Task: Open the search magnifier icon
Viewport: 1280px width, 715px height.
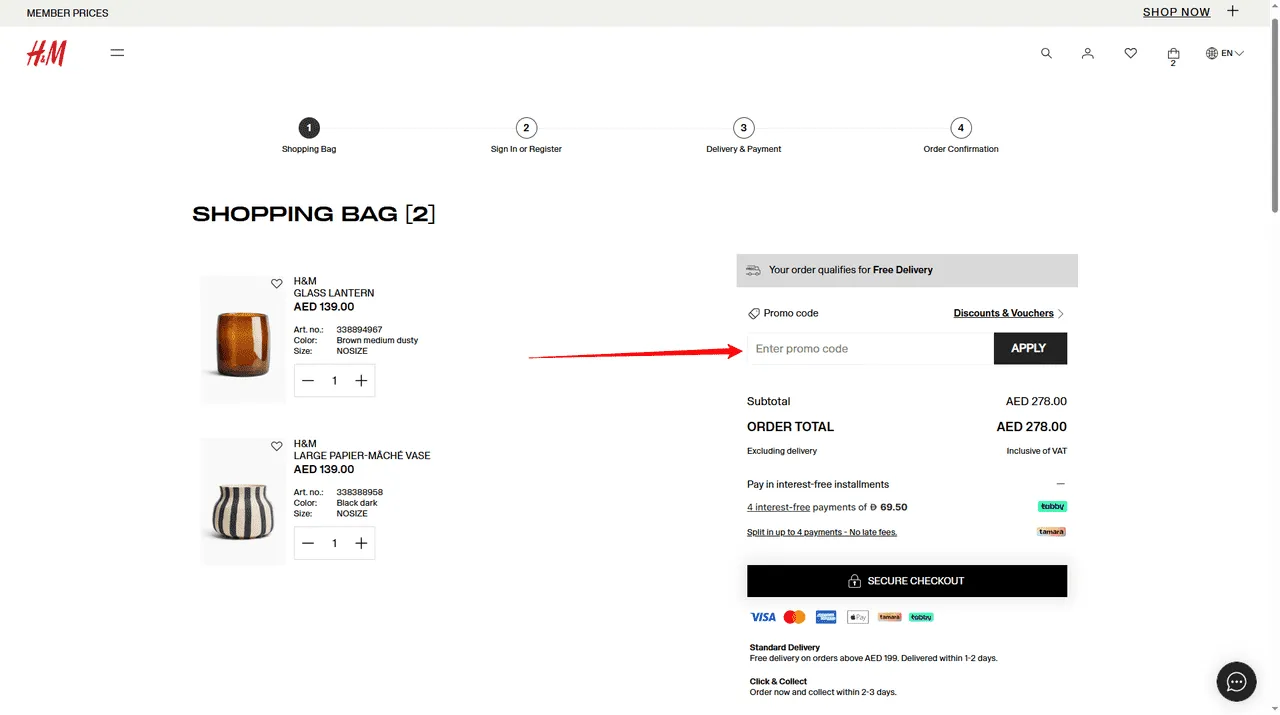Action: coord(1046,53)
